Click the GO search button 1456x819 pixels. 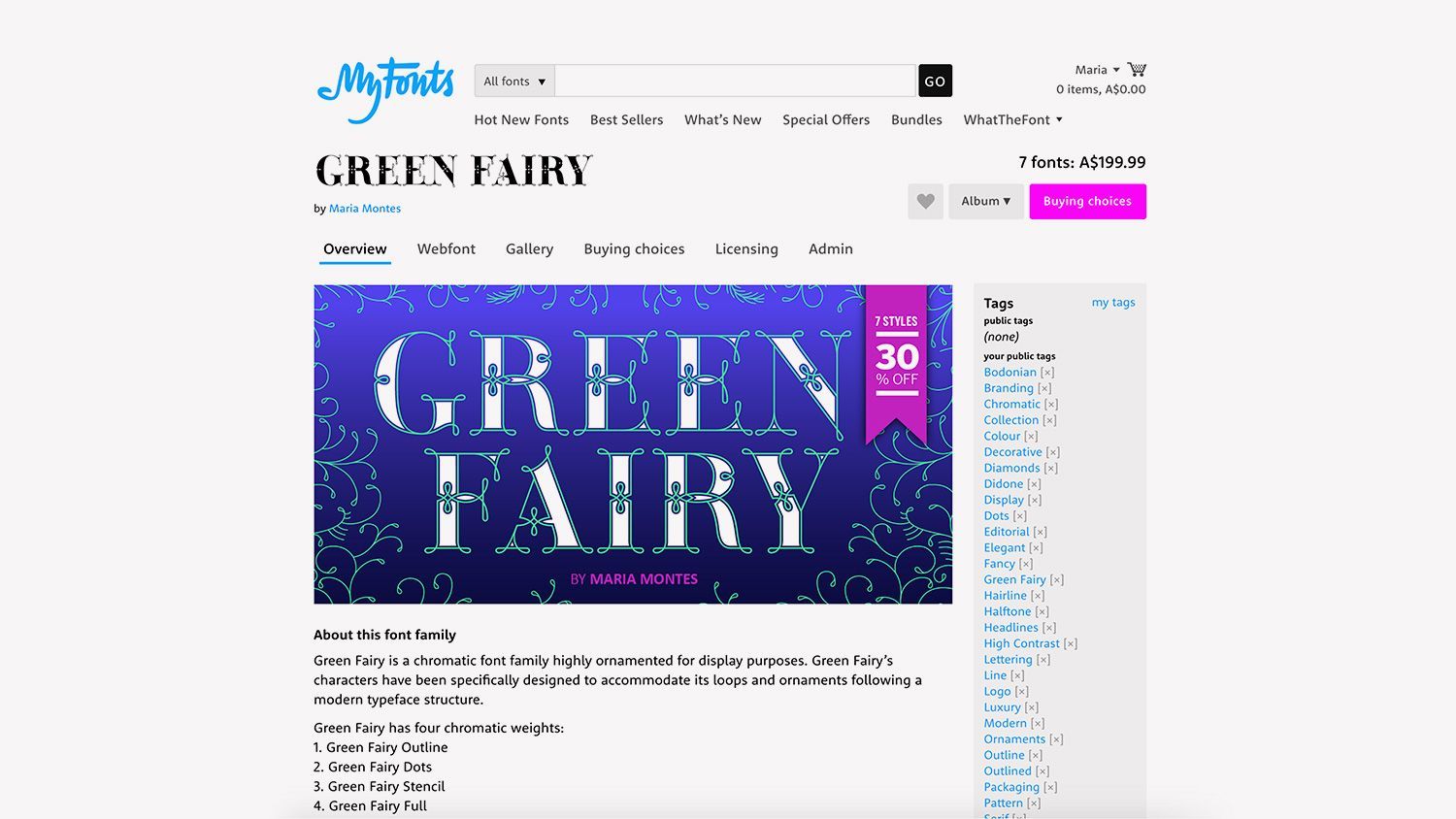935,82
